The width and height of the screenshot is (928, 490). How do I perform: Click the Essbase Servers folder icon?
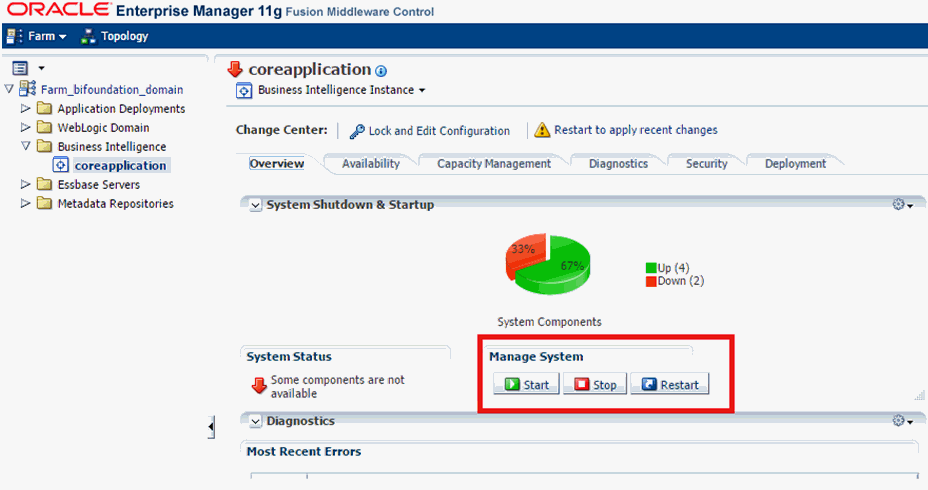(x=44, y=184)
